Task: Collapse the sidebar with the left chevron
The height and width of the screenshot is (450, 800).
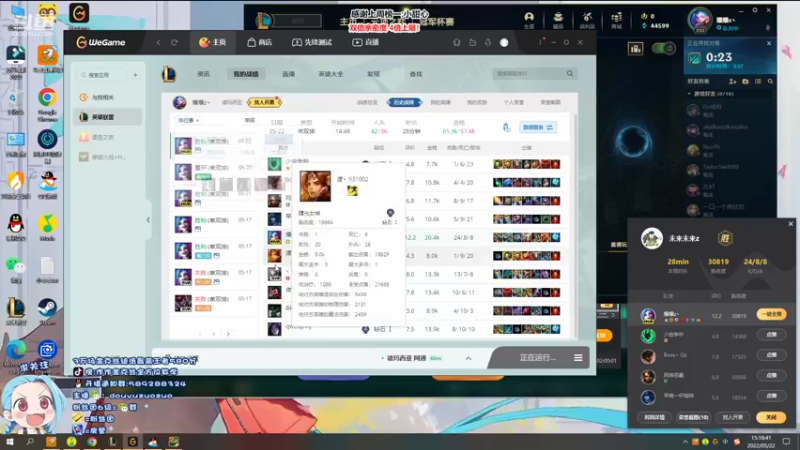Action: tap(148, 220)
